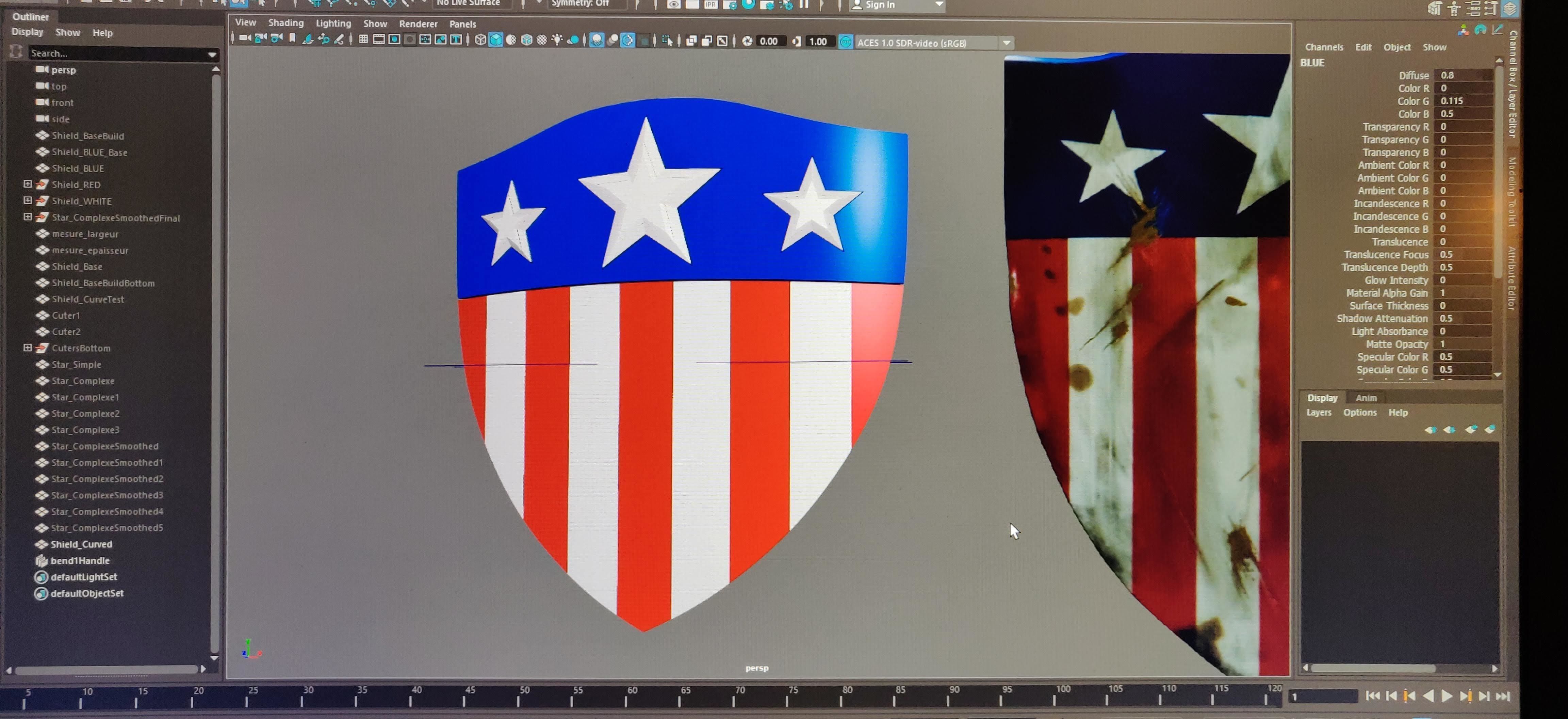The width and height of the screenshot is (1568, 719).
Task: Toggle smooth shade all blue cube
Action: pyautogui.click(x=495, y=40)
